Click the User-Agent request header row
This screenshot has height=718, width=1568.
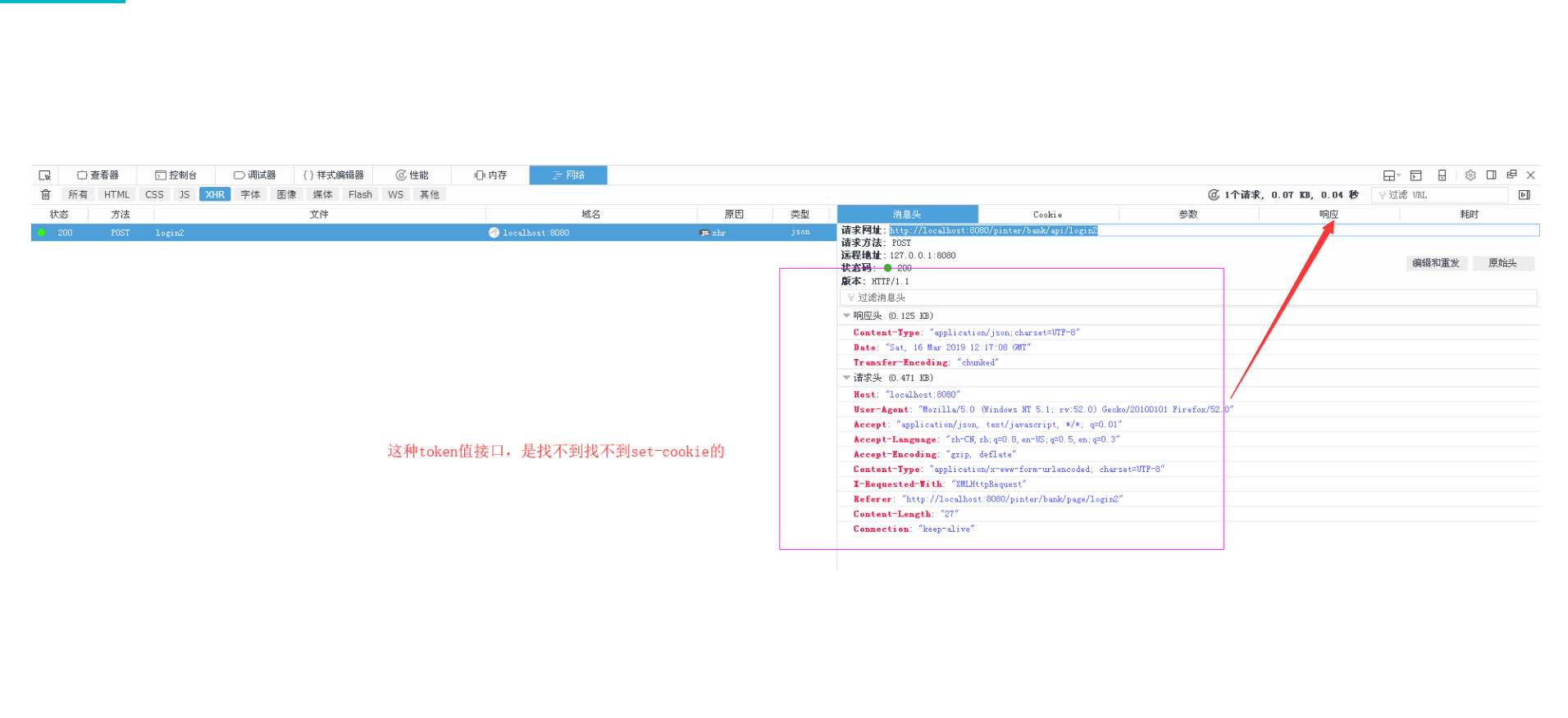click(x=1188, y=410)
